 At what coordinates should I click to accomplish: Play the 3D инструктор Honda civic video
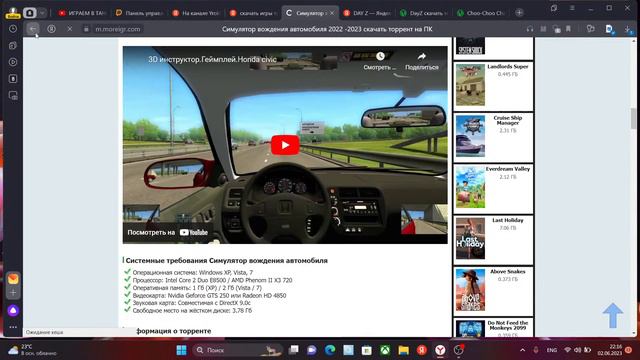pos(285,145)
